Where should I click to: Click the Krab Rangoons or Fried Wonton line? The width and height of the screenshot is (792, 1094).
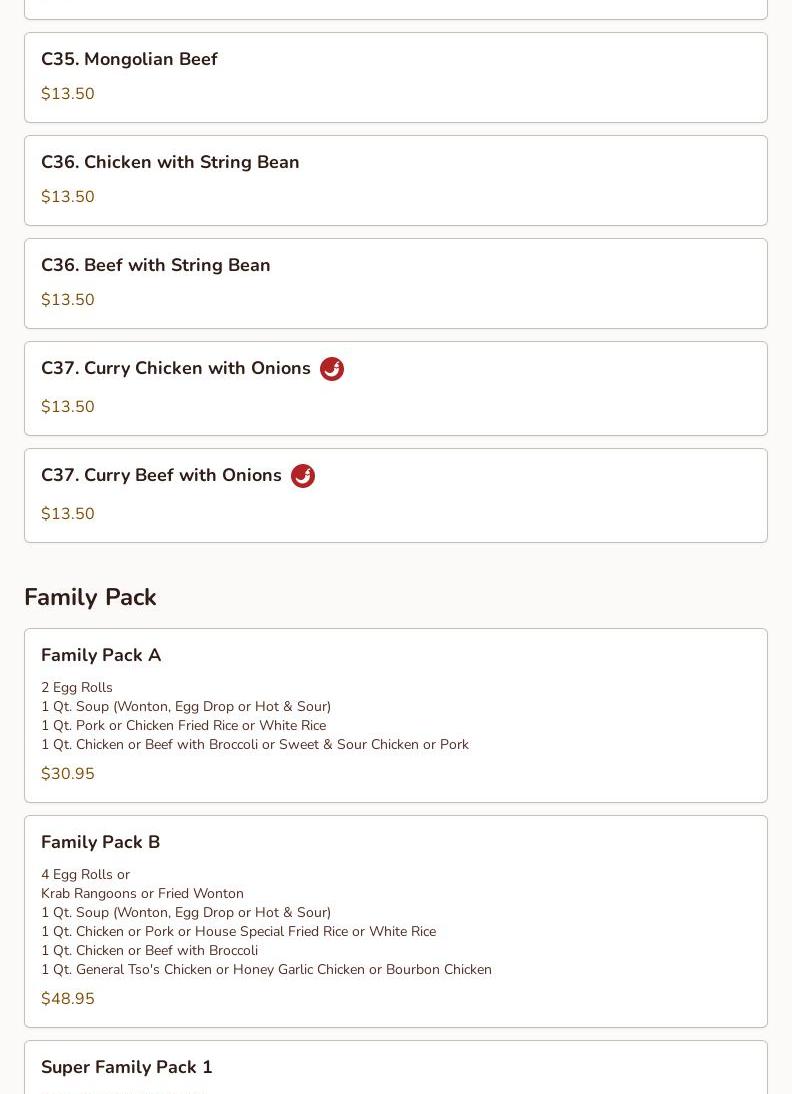(142, 894)
